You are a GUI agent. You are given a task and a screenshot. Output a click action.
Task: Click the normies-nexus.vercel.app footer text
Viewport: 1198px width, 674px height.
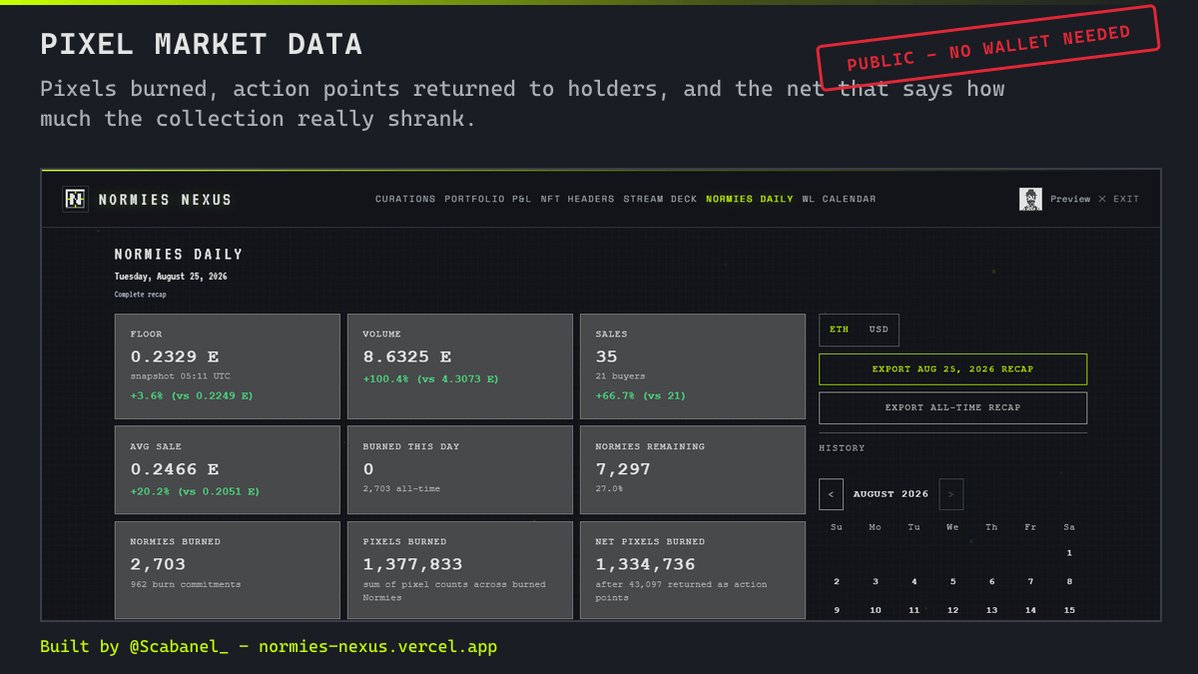tap(377, 646)
